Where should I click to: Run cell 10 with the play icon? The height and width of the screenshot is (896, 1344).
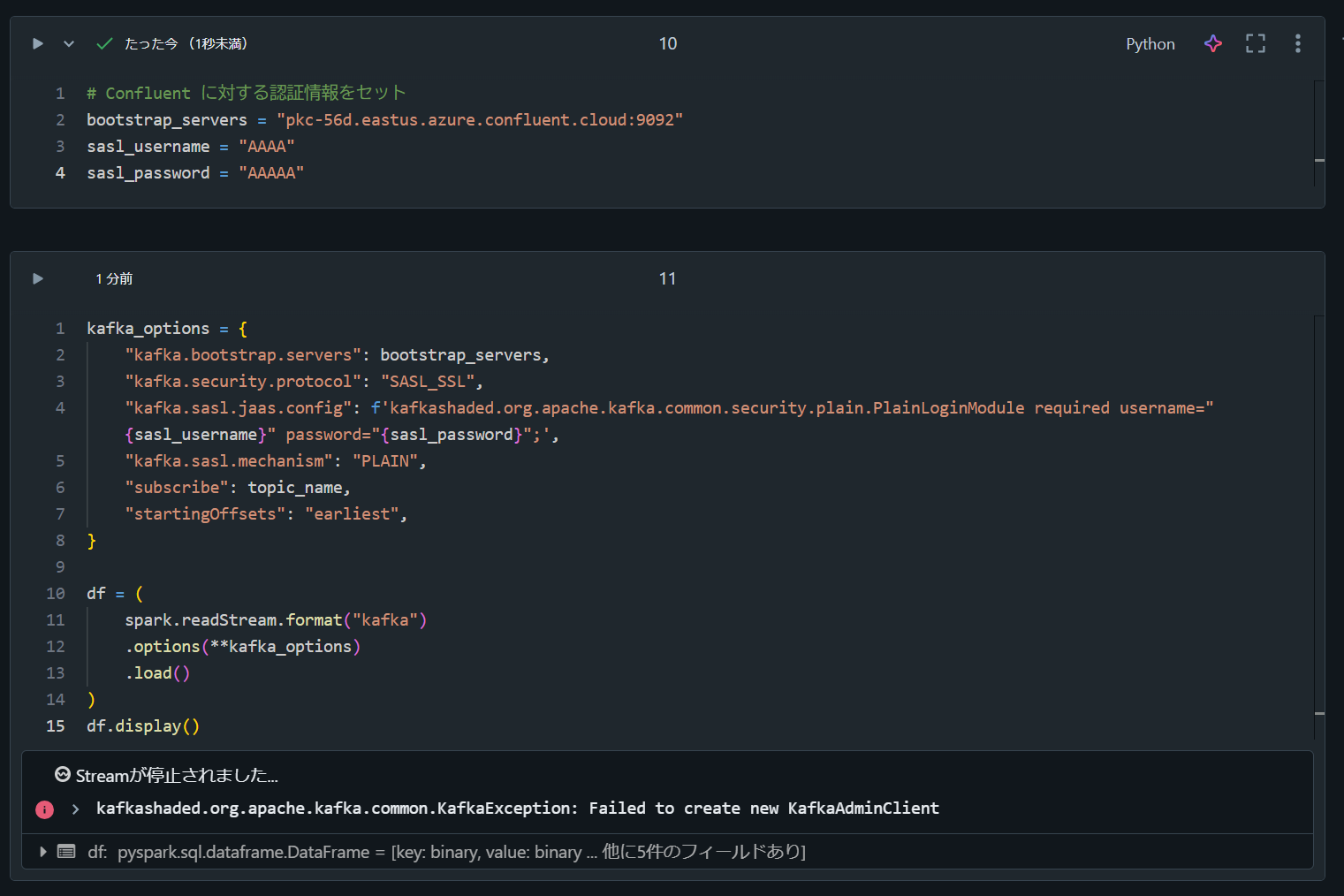click(x=38, y=43)
